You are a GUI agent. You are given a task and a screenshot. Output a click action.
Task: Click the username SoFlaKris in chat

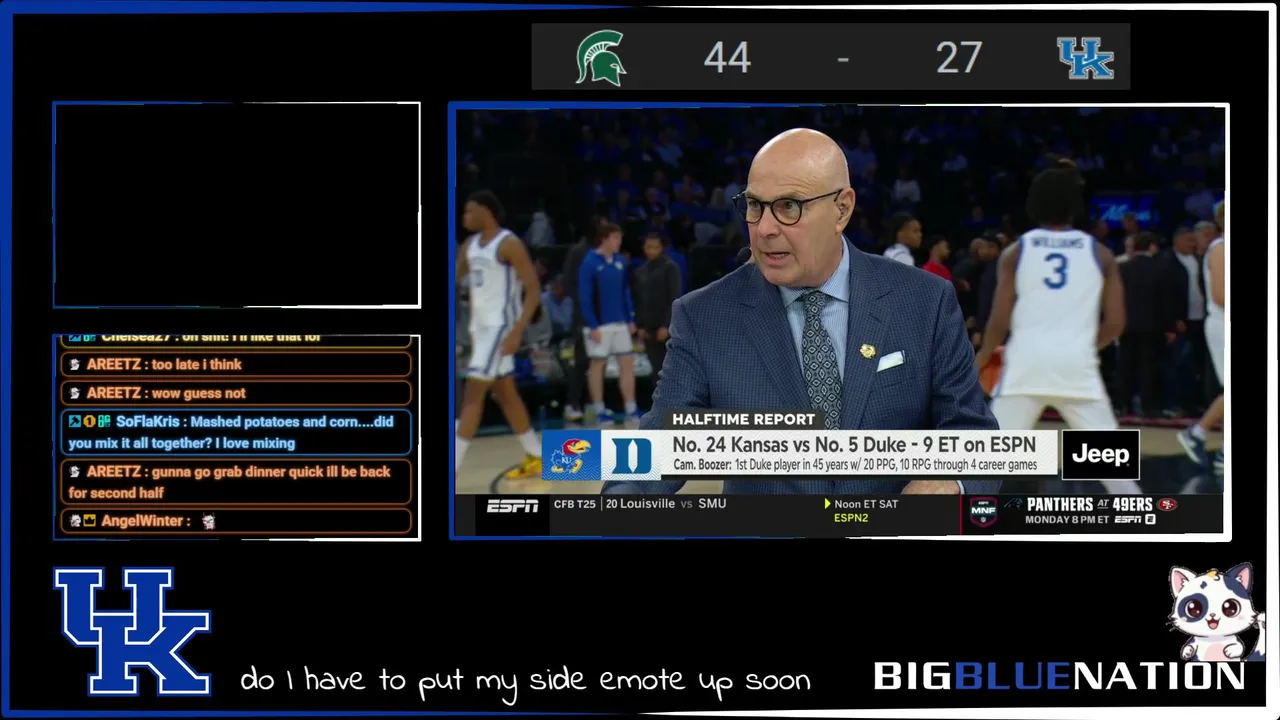point(148,422)
